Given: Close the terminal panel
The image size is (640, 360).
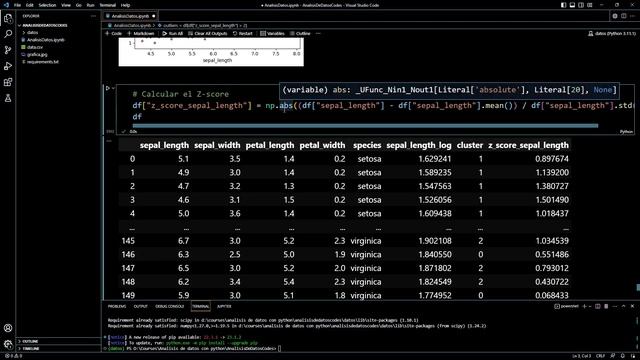Looking at the screenshot, I should click(x=632, y=306).
